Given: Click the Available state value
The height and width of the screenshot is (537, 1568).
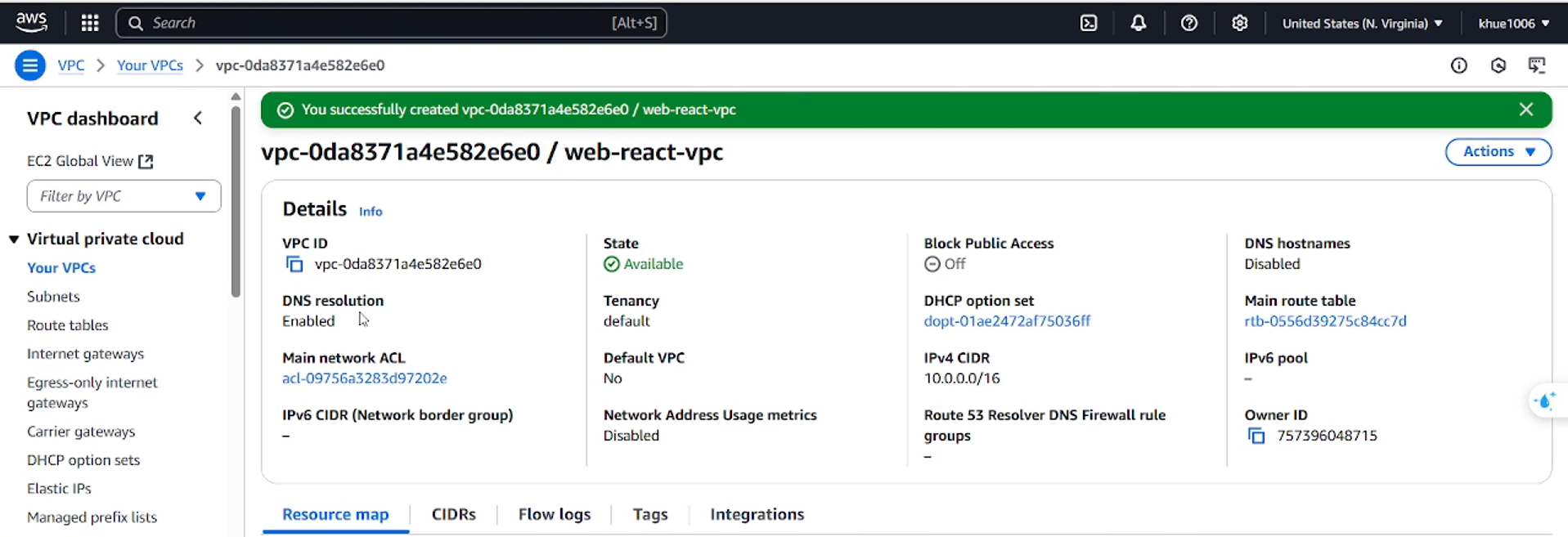Looking at the screenshot, I should click(x=643, y=264).
